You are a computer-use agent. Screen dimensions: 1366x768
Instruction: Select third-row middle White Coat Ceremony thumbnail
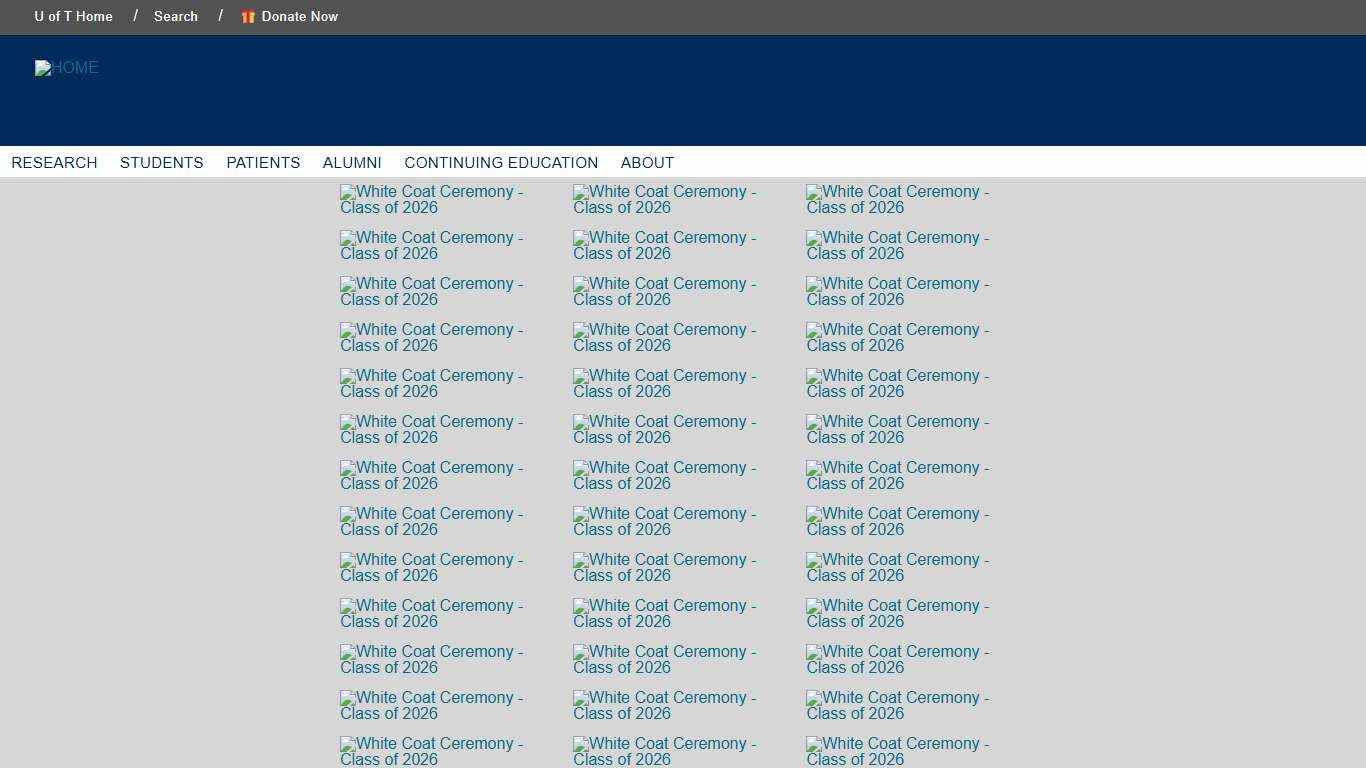pos(664,292)
